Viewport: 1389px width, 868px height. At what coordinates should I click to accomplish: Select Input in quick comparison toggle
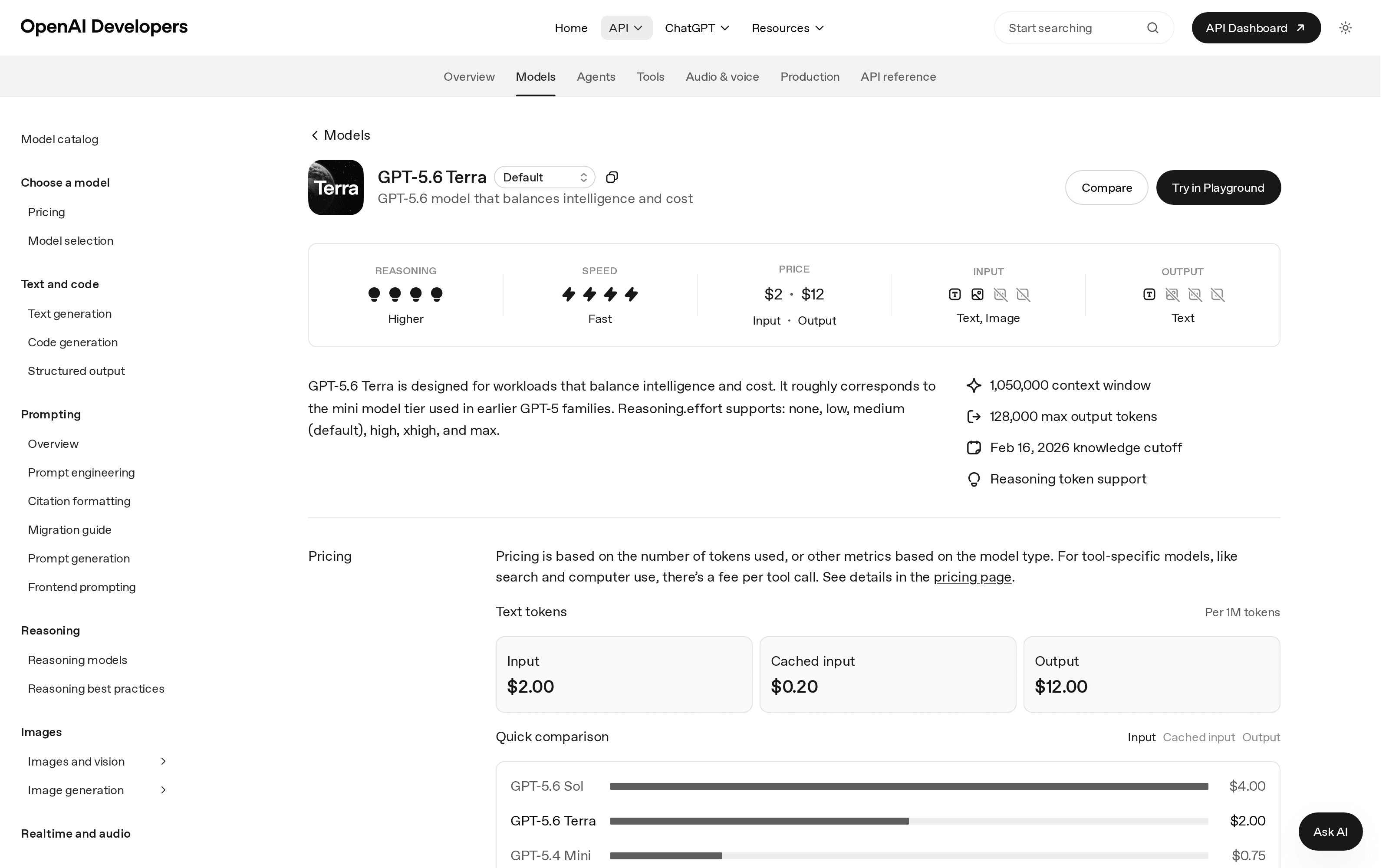[x=1141, y=737]
